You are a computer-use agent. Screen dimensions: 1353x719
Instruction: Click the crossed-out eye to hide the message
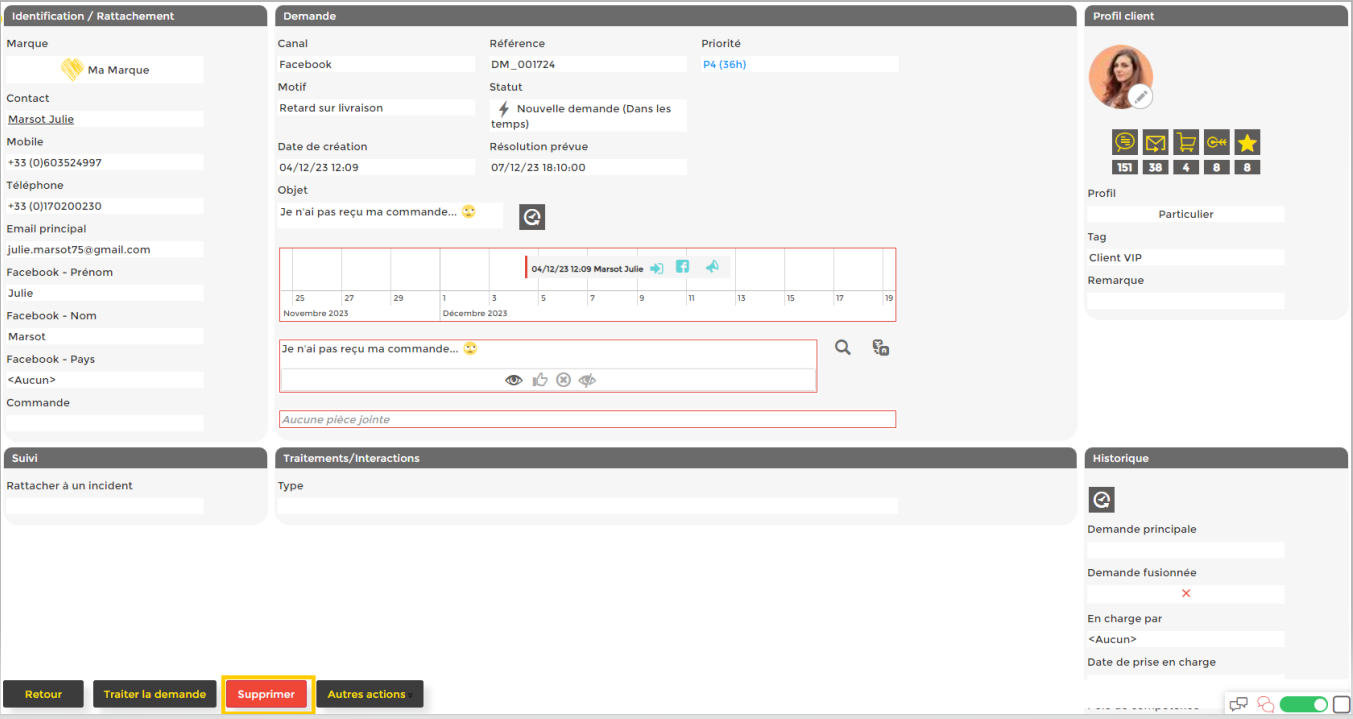click(587, 380)
